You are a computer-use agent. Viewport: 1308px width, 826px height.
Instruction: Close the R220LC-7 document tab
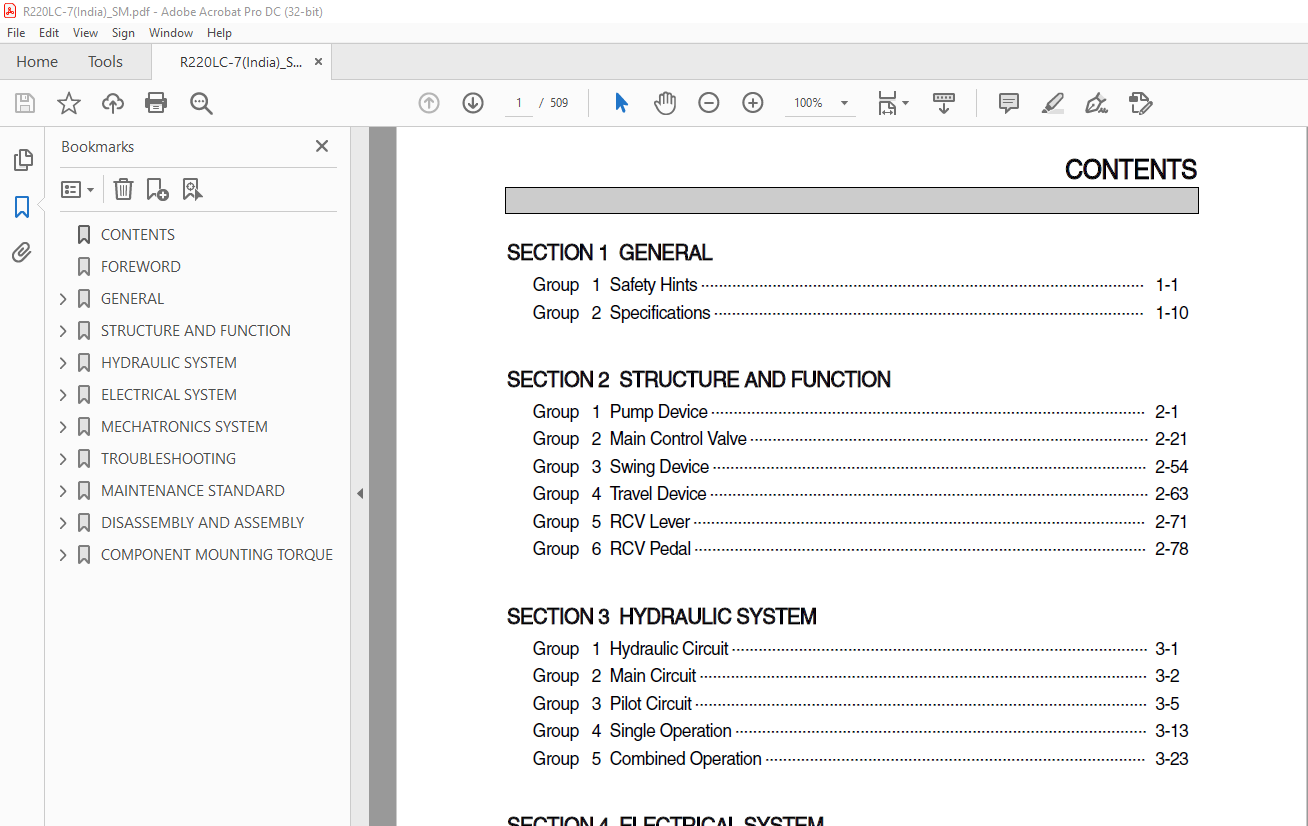[319, 62]
